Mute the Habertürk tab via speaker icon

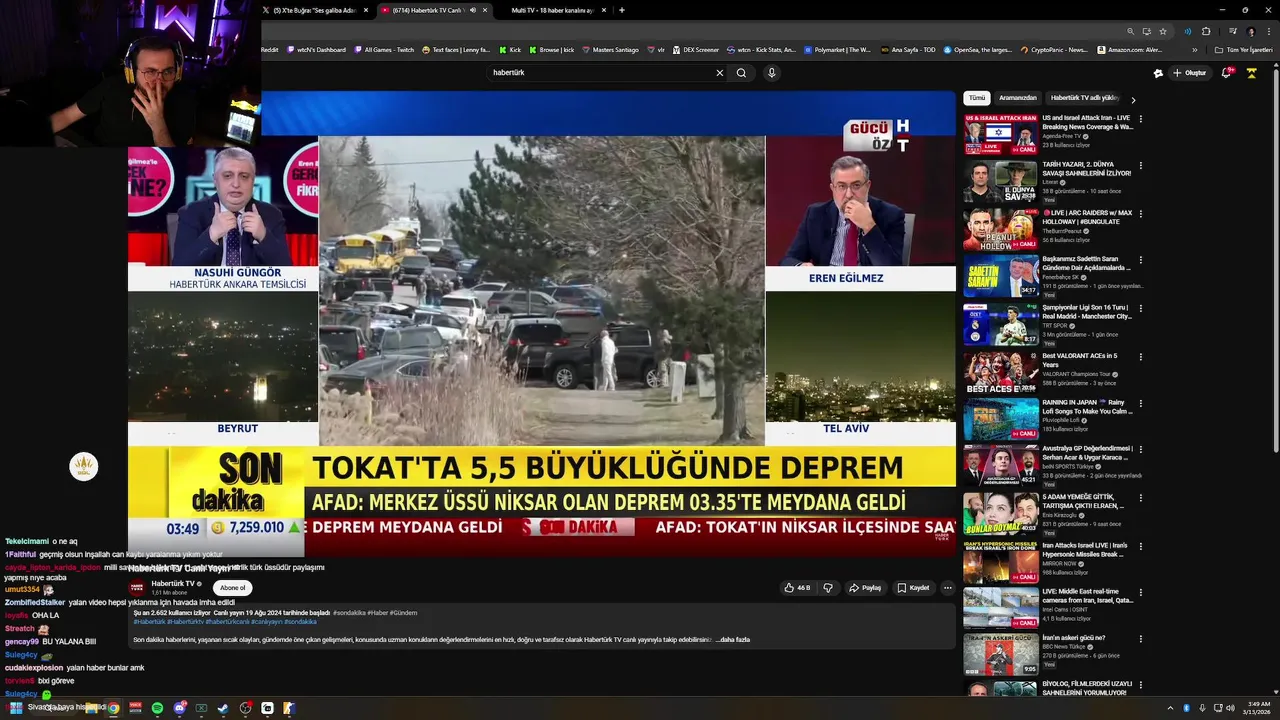click(473, 10)
